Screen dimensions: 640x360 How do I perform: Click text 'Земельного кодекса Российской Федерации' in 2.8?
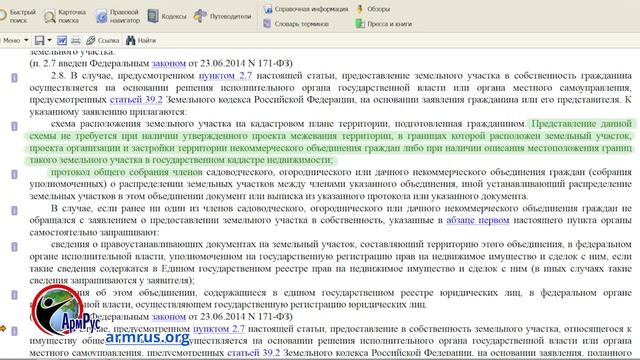click(x=260, y=100)
